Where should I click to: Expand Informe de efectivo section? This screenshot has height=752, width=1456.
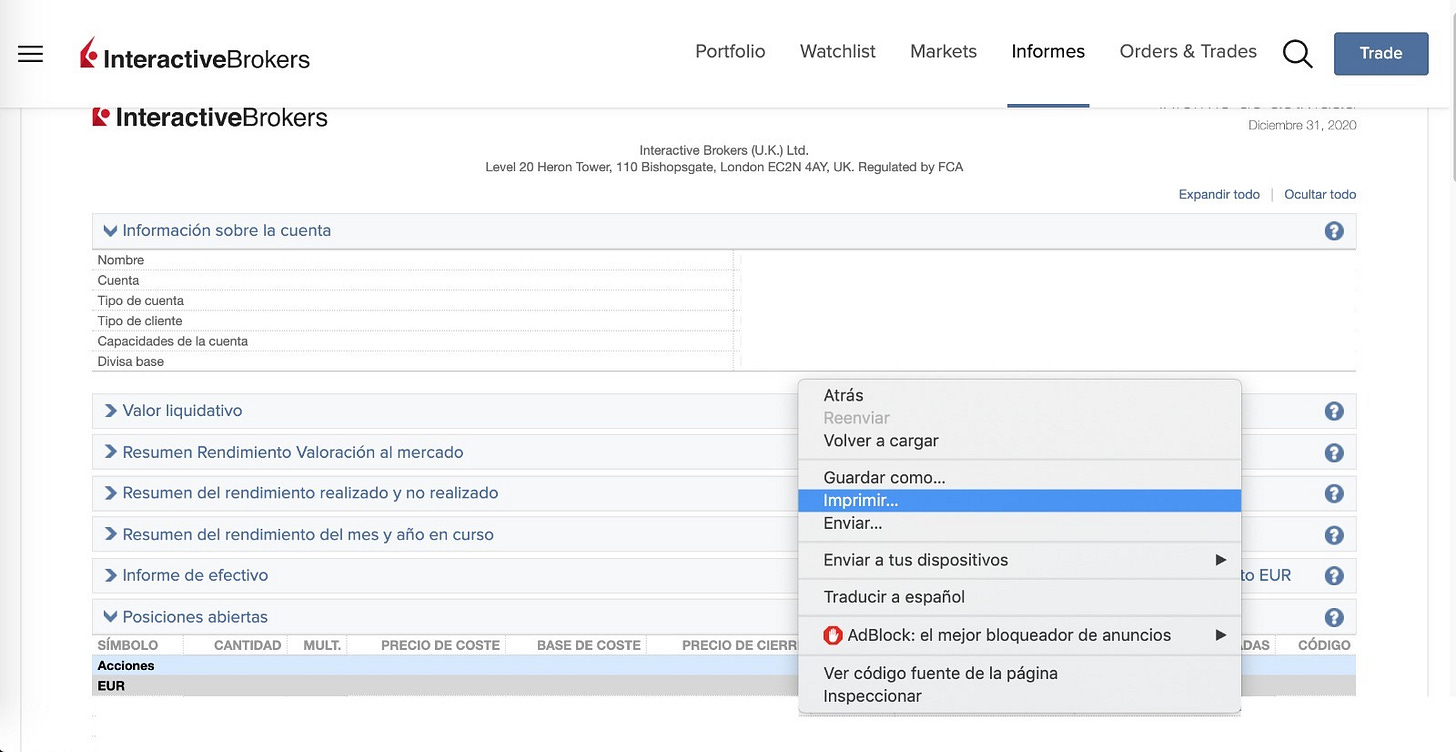point(110,575)
